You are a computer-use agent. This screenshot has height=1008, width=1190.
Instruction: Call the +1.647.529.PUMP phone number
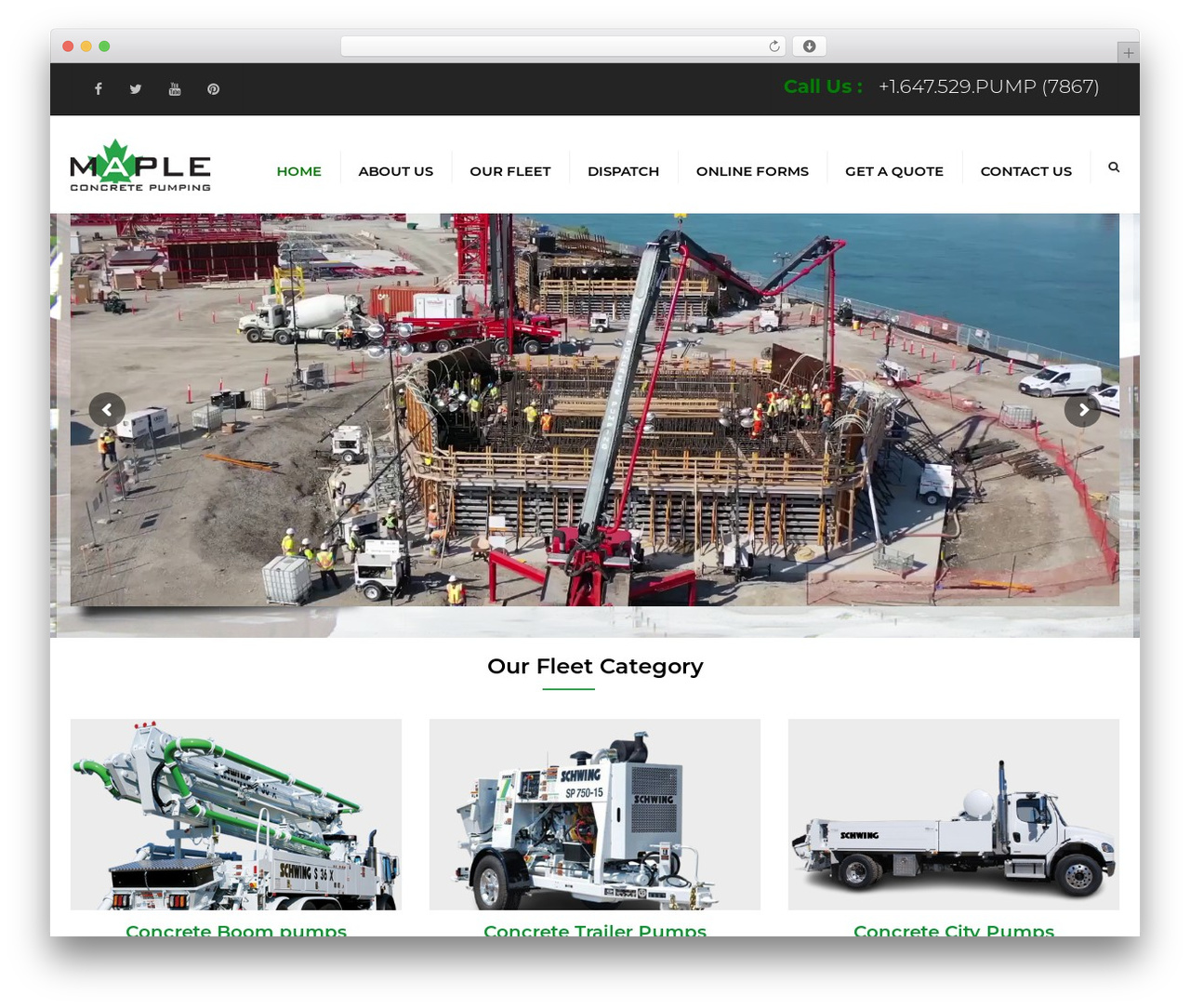click(x=988, y=86)
